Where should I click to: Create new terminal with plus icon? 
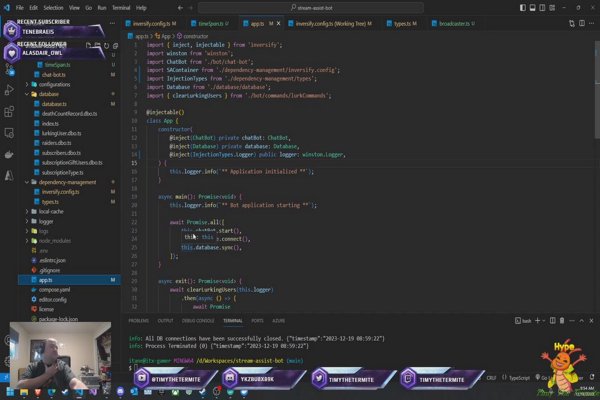pos(537,320)
